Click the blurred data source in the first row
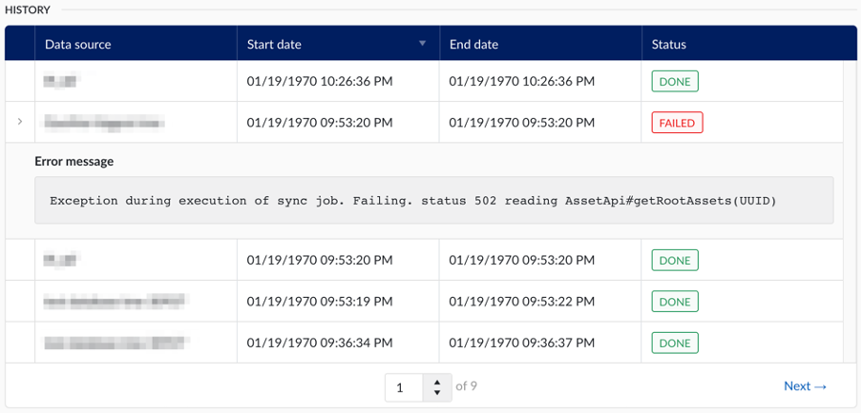Image resolution: width=864 pixels, height=414 pixels. 61,81
